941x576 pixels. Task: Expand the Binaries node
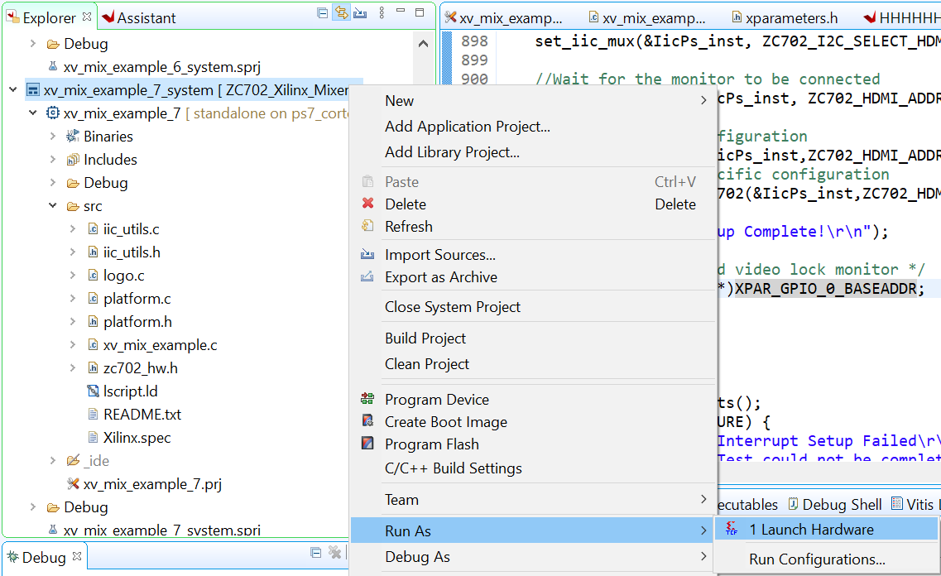[53, 136]
